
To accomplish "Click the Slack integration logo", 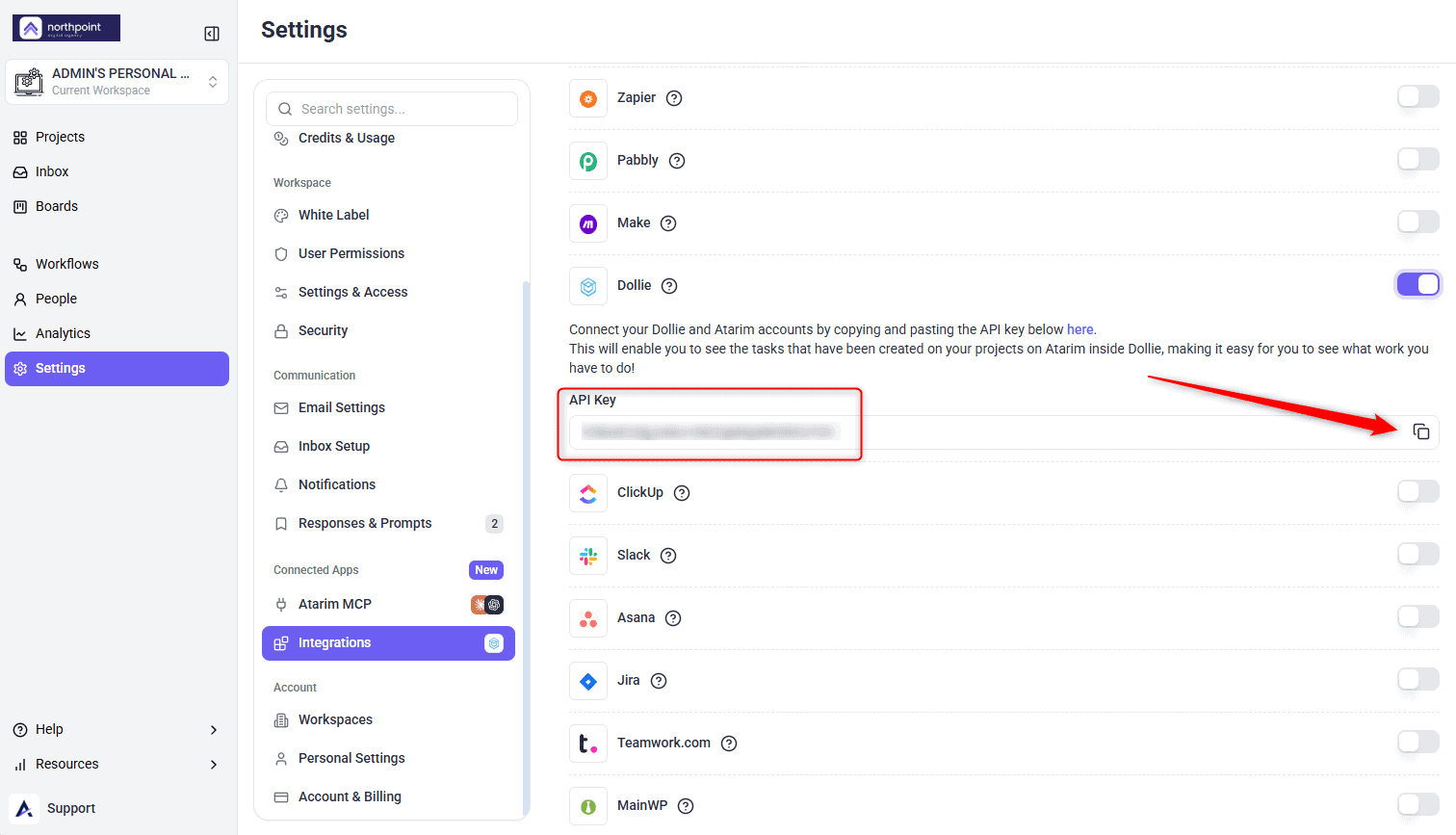I will click(x=588, y=556).
